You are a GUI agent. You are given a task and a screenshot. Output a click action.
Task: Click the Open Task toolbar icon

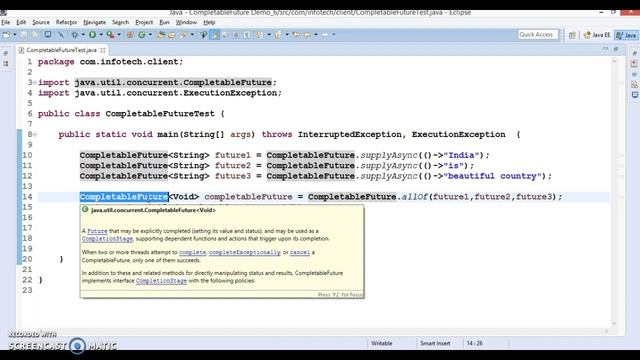point(171,35)
